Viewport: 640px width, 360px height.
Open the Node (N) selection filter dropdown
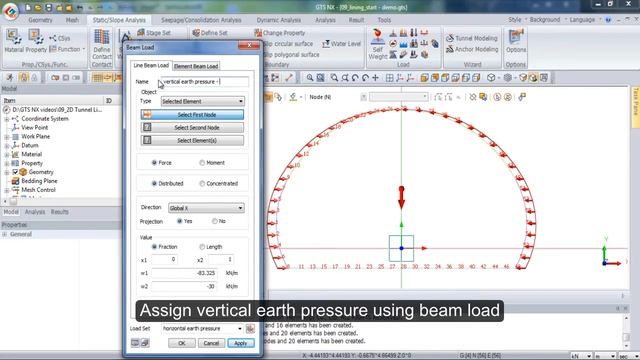[x=363, y=97]
